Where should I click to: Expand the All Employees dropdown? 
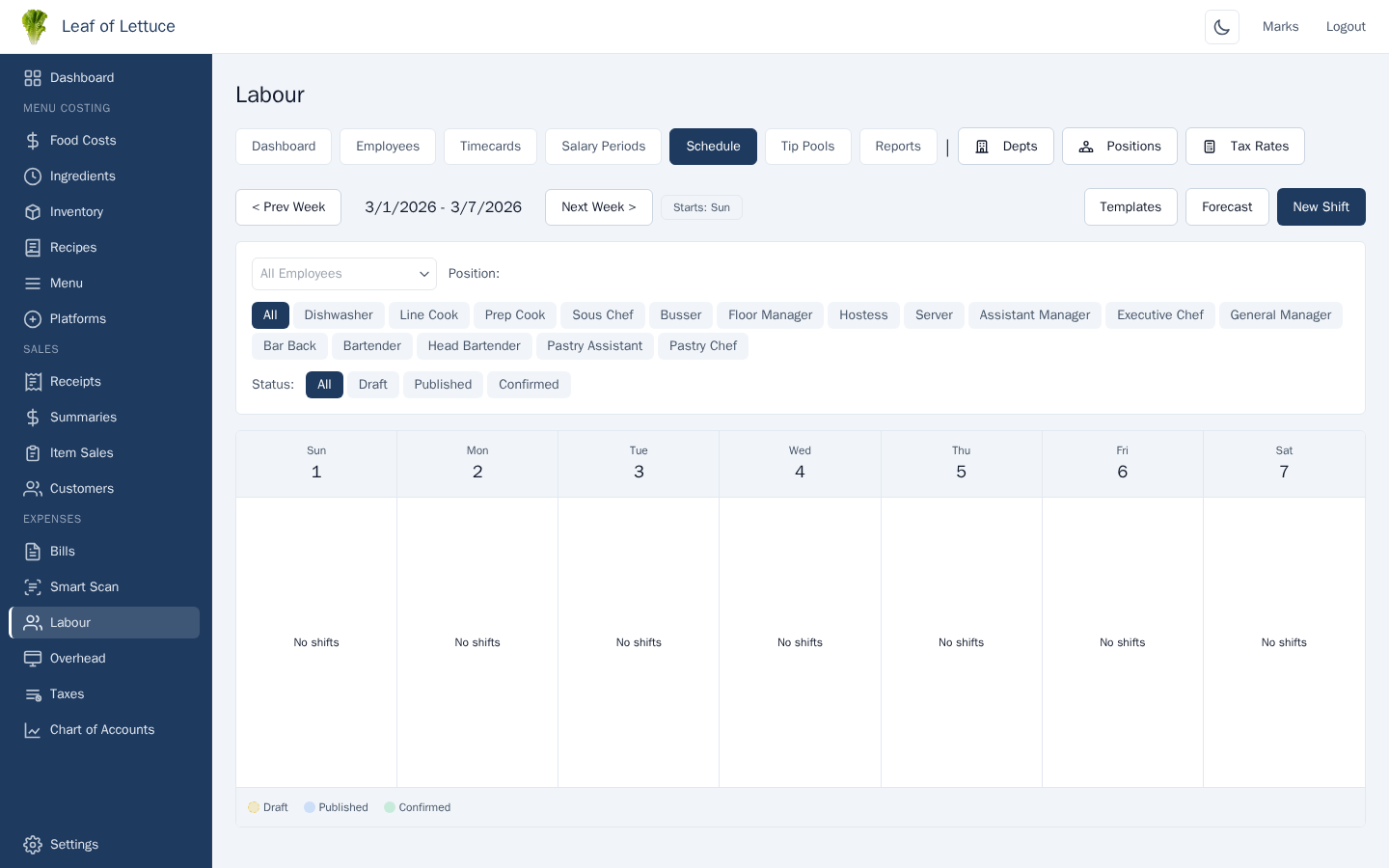(343, 274)
